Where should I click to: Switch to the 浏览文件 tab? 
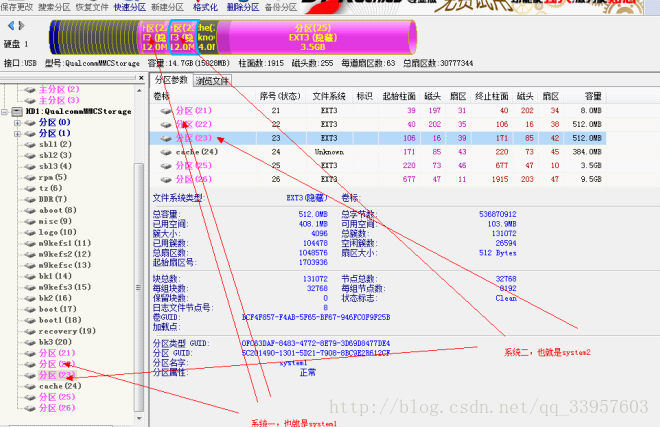pyautogui.click(x=212, y=81)
